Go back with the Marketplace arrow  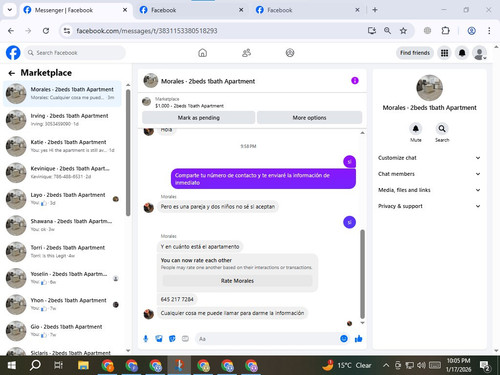click(12, 73)
